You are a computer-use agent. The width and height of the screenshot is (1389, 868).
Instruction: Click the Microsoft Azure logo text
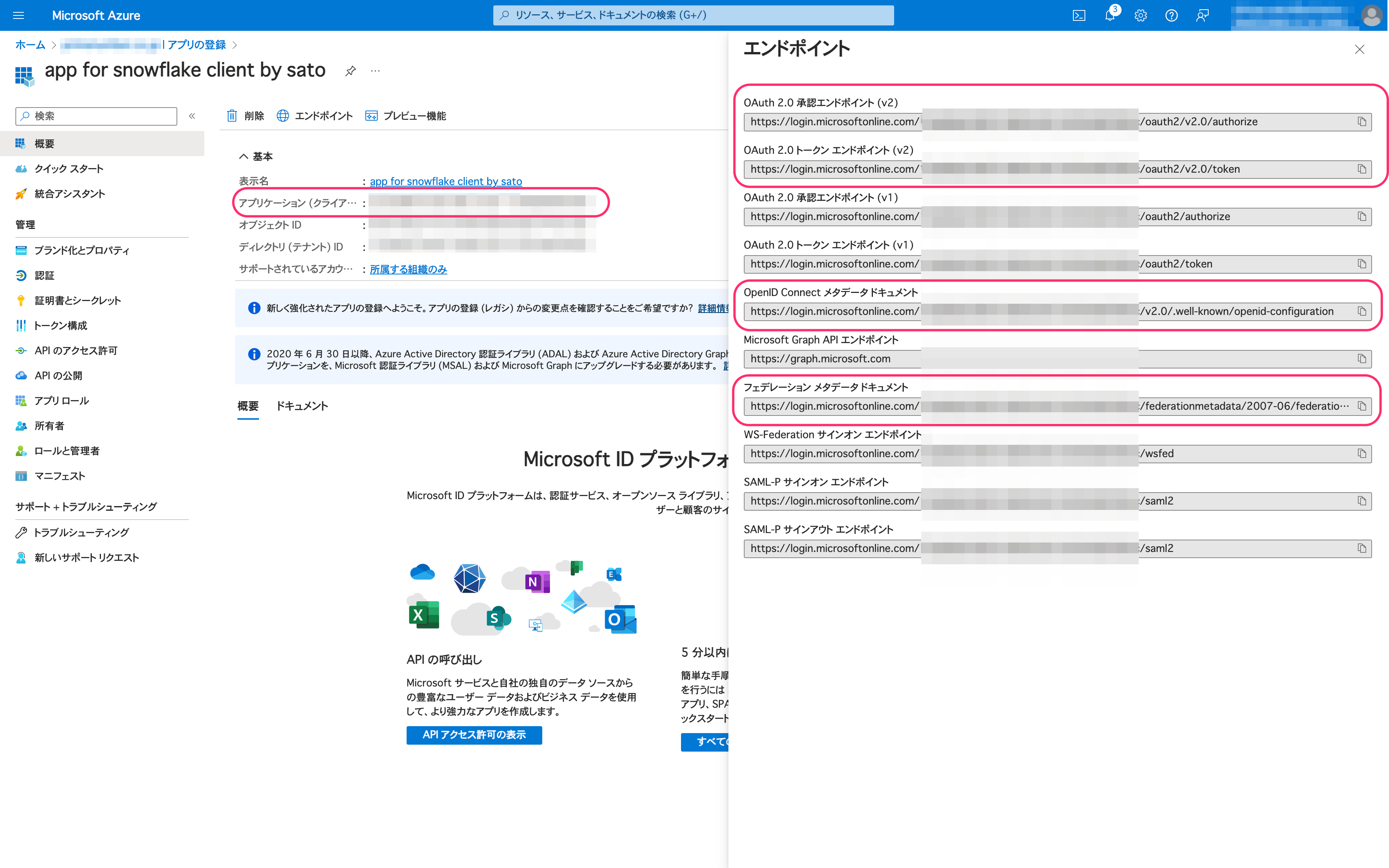96,15
